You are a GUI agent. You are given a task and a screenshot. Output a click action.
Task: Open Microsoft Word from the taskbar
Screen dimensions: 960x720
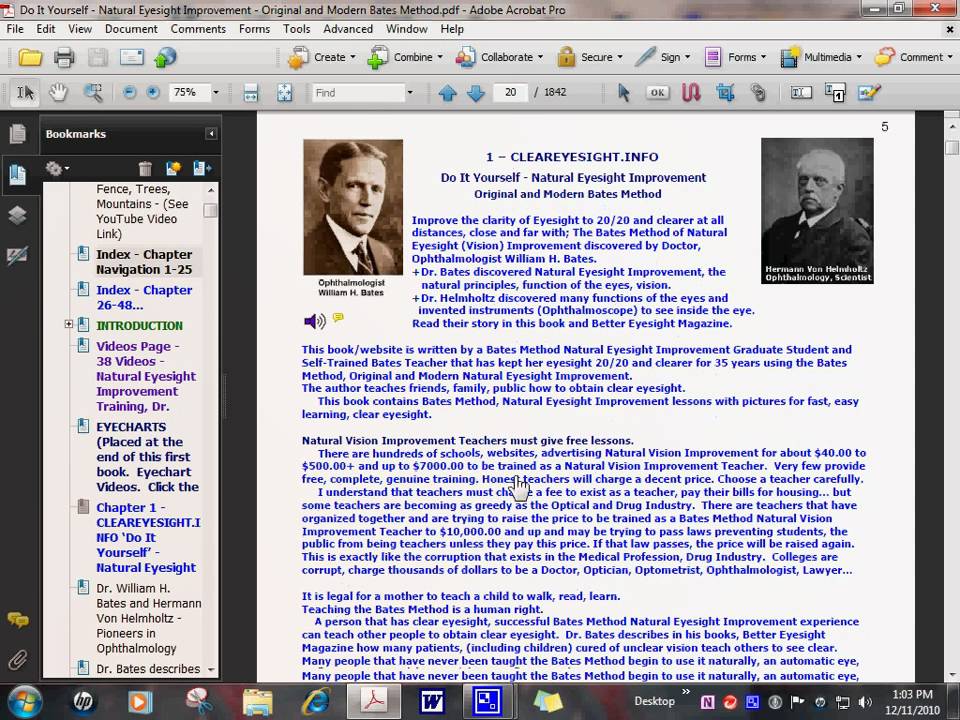point(431,701)
